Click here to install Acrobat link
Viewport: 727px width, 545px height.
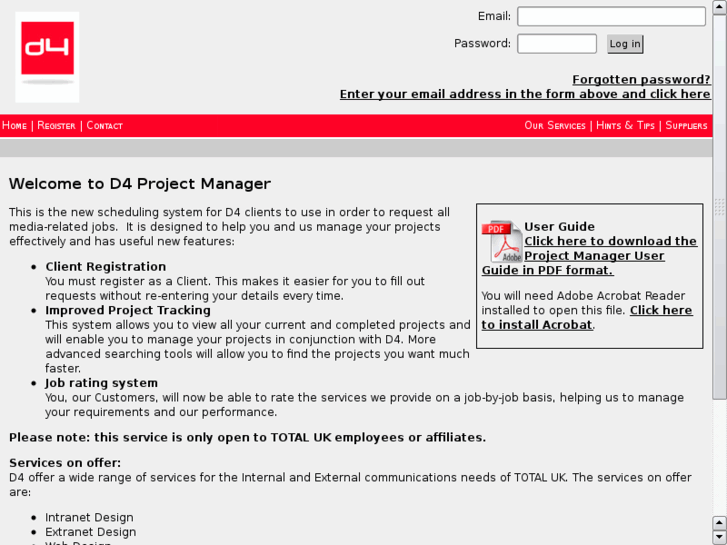click(587, 318)
